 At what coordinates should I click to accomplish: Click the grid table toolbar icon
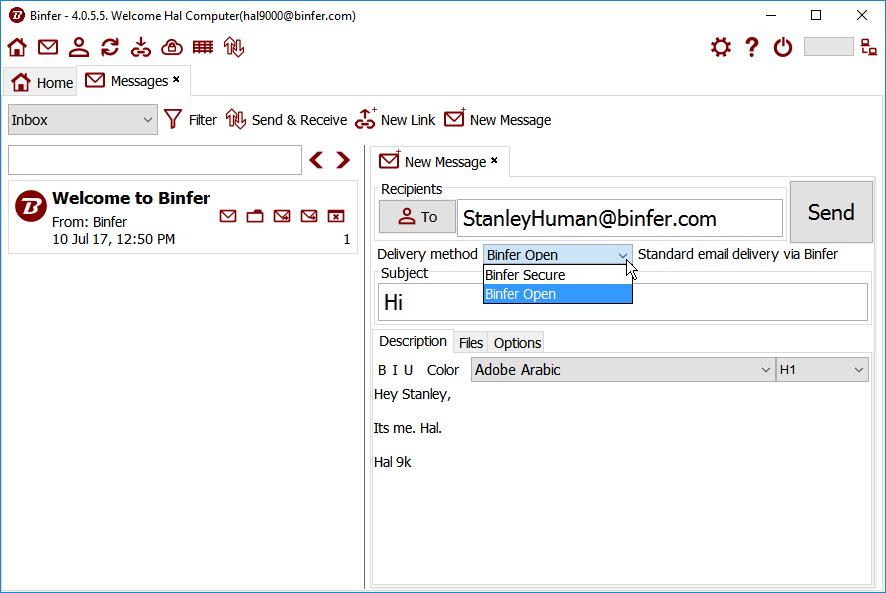(203, 47)
